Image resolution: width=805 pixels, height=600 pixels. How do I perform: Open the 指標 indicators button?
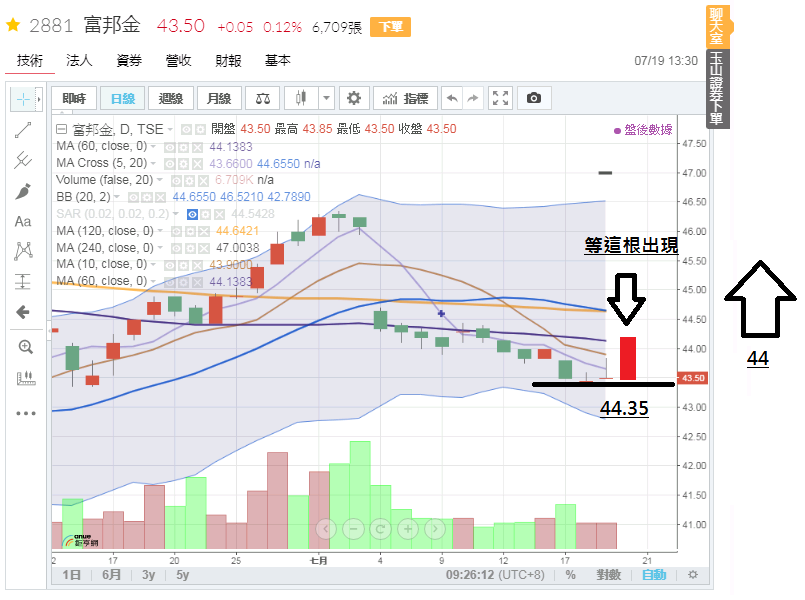(x=406, y=98)
